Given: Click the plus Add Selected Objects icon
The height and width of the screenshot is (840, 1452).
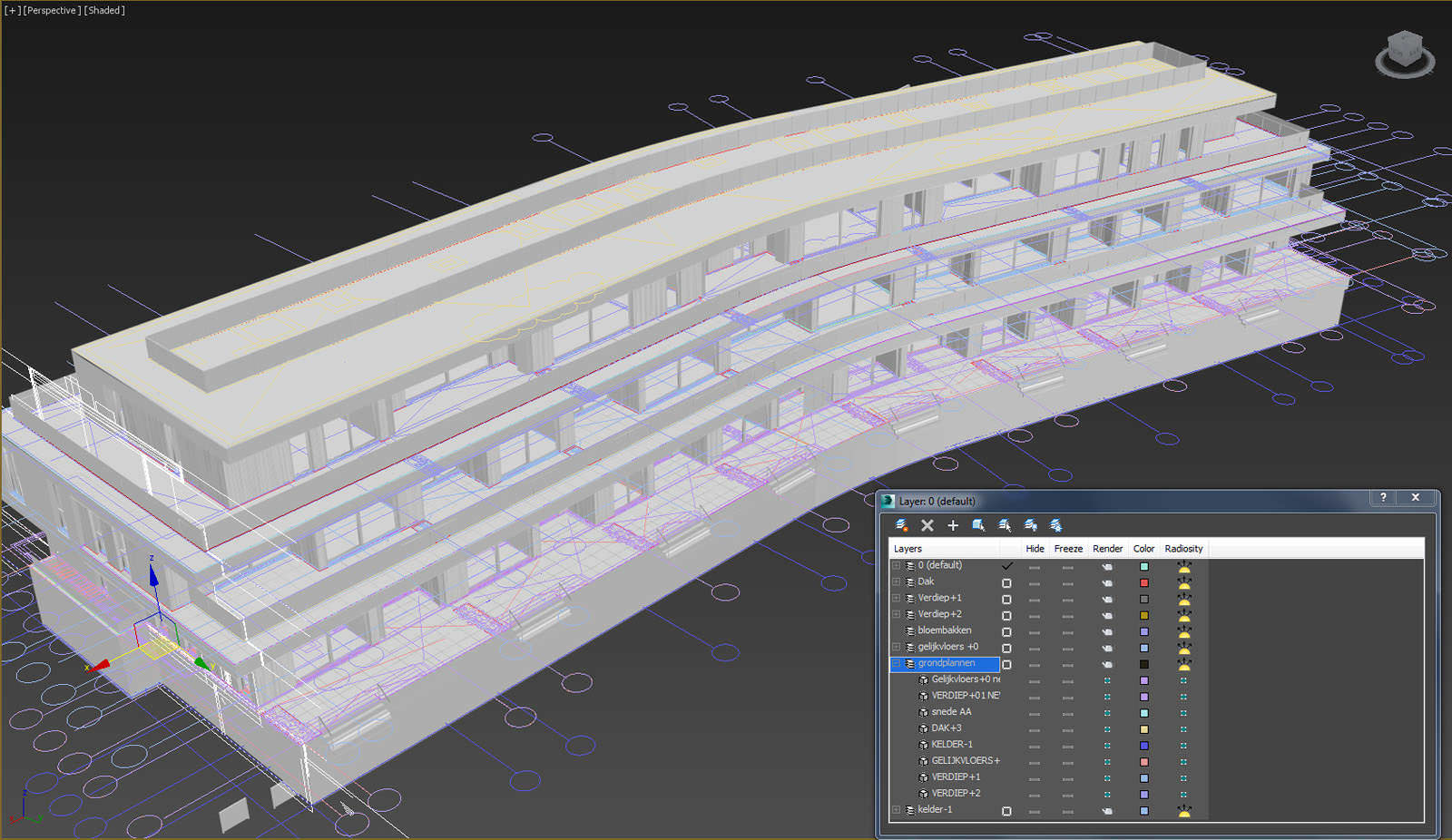Looking at the screenshot, I should point(952,525).
